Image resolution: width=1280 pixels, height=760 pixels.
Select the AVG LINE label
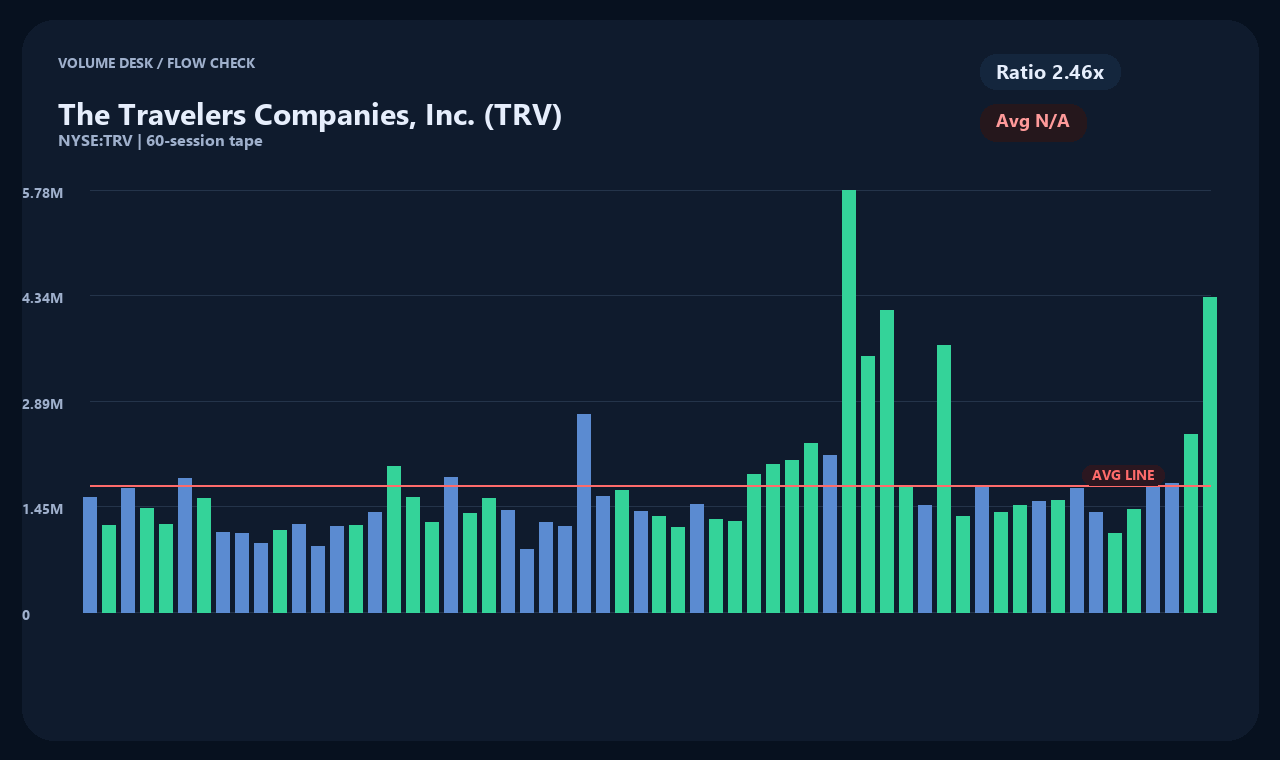[1123, 475]
